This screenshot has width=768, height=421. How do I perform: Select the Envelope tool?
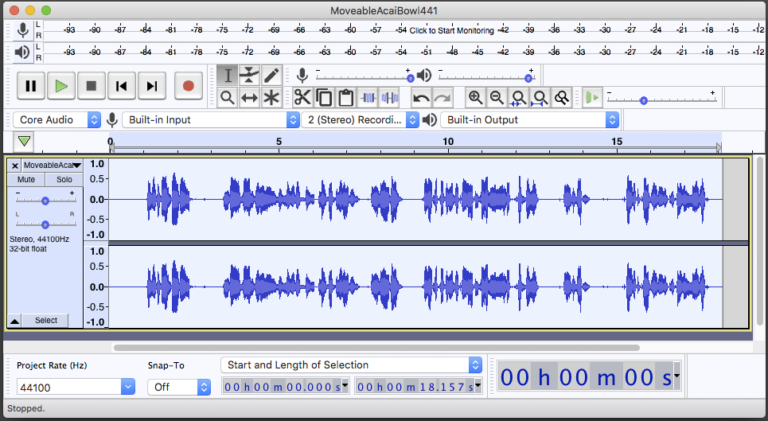coord(249,75)
